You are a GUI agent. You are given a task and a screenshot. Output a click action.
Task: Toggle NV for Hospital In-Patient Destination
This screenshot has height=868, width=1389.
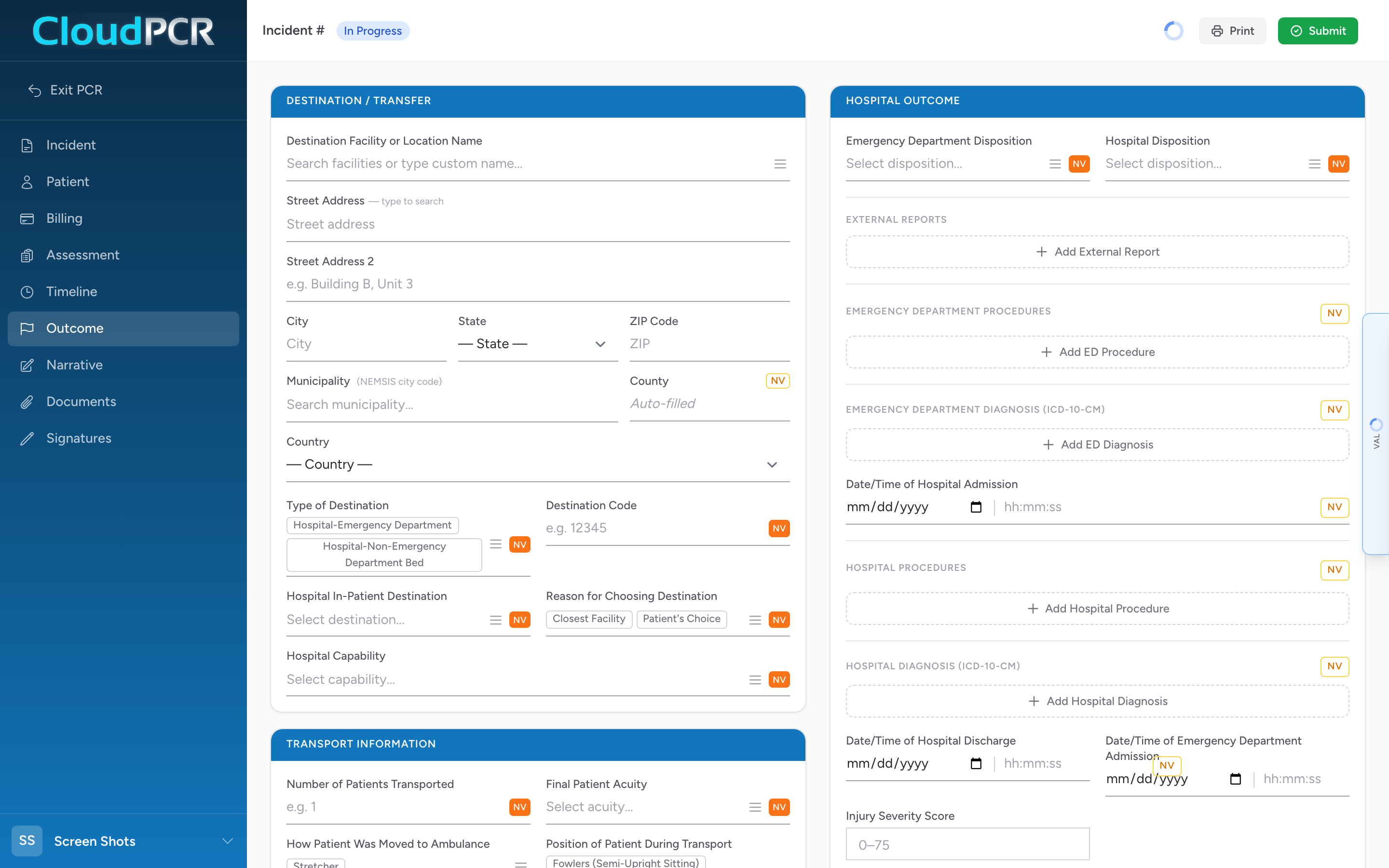pyautogui.click(x=519, y=620)
